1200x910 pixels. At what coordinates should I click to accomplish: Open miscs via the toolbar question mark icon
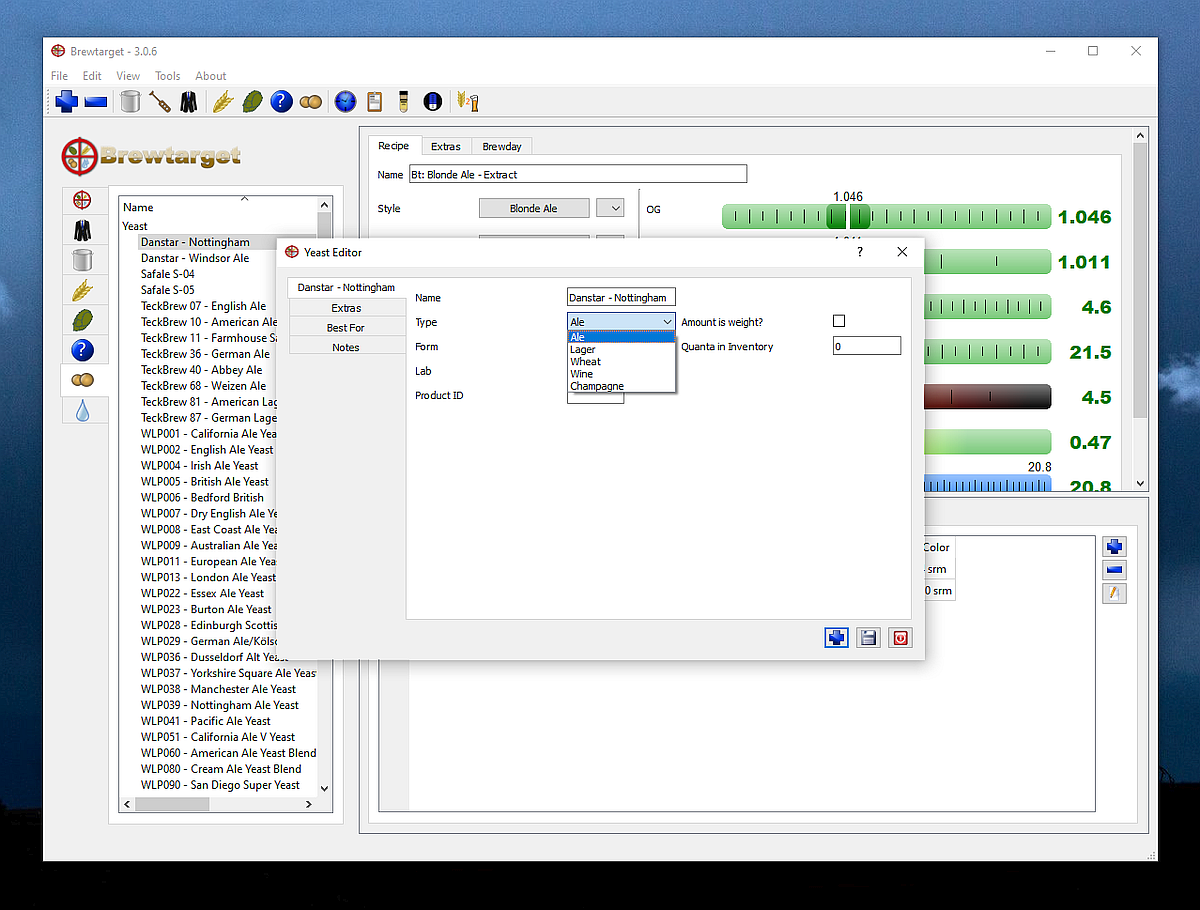coord(281,101)
